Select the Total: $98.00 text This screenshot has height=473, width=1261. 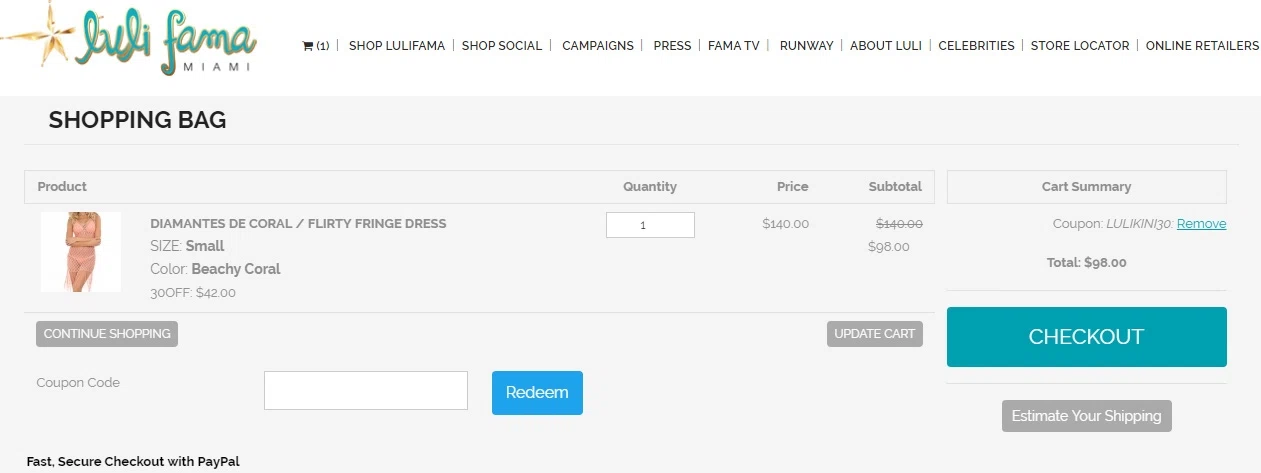[1086, 263]
